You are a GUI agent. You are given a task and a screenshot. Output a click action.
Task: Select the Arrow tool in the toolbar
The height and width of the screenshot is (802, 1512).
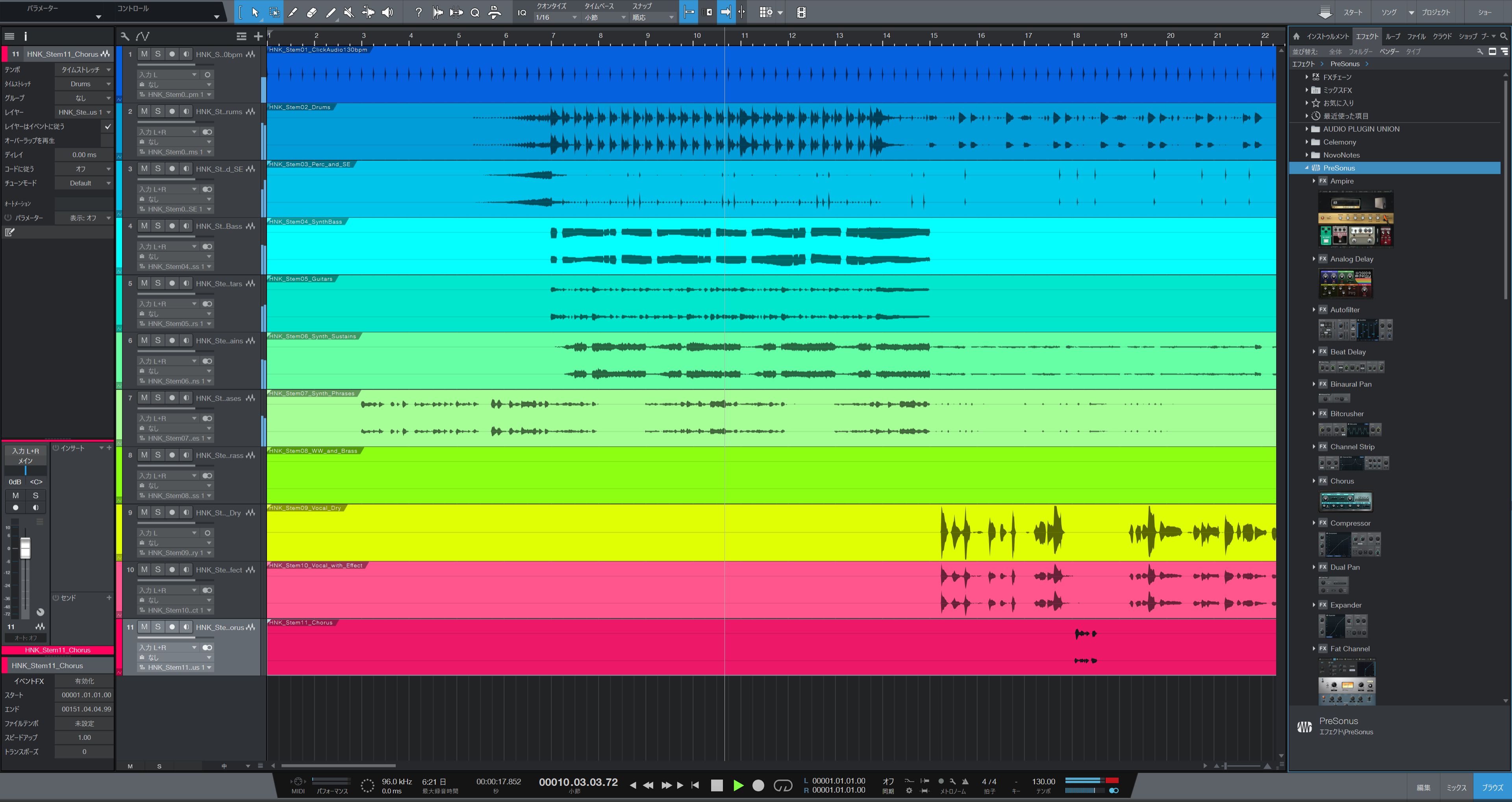(255, 12)
